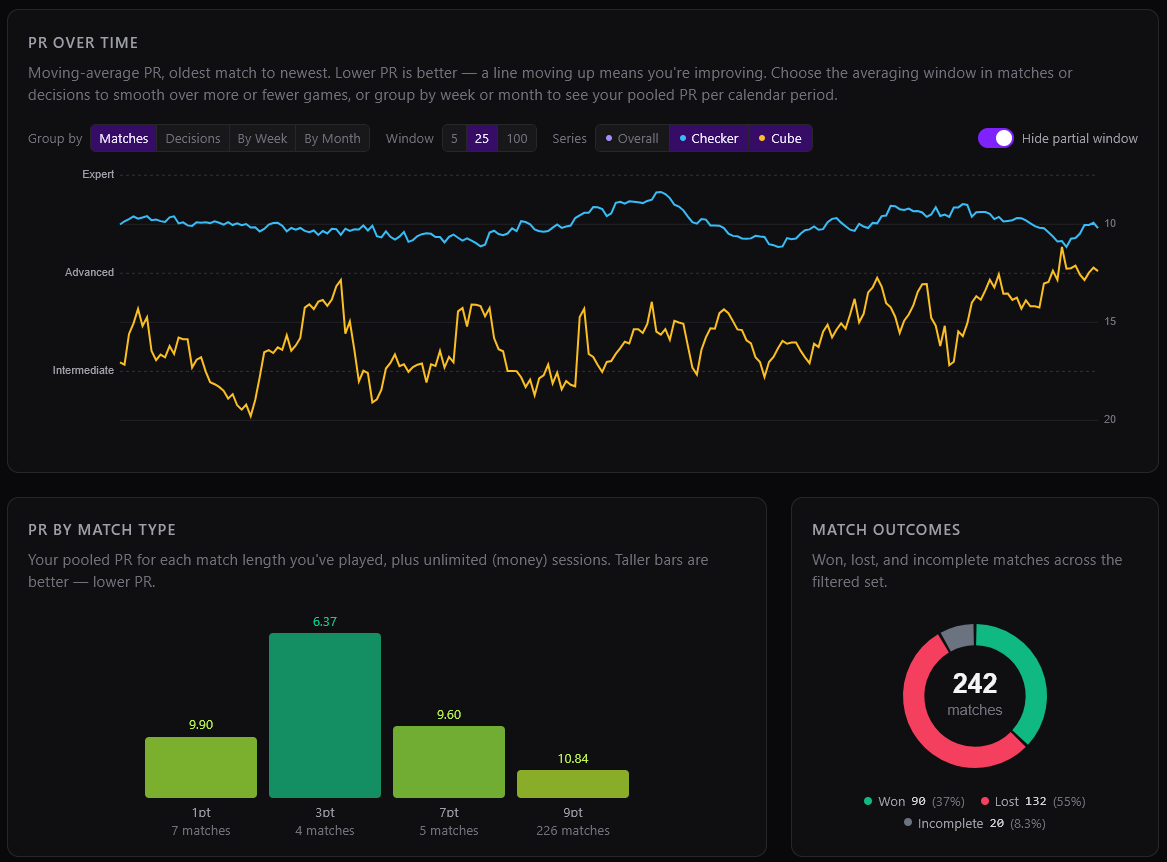Click the PR OVER TIME heading

83,43
